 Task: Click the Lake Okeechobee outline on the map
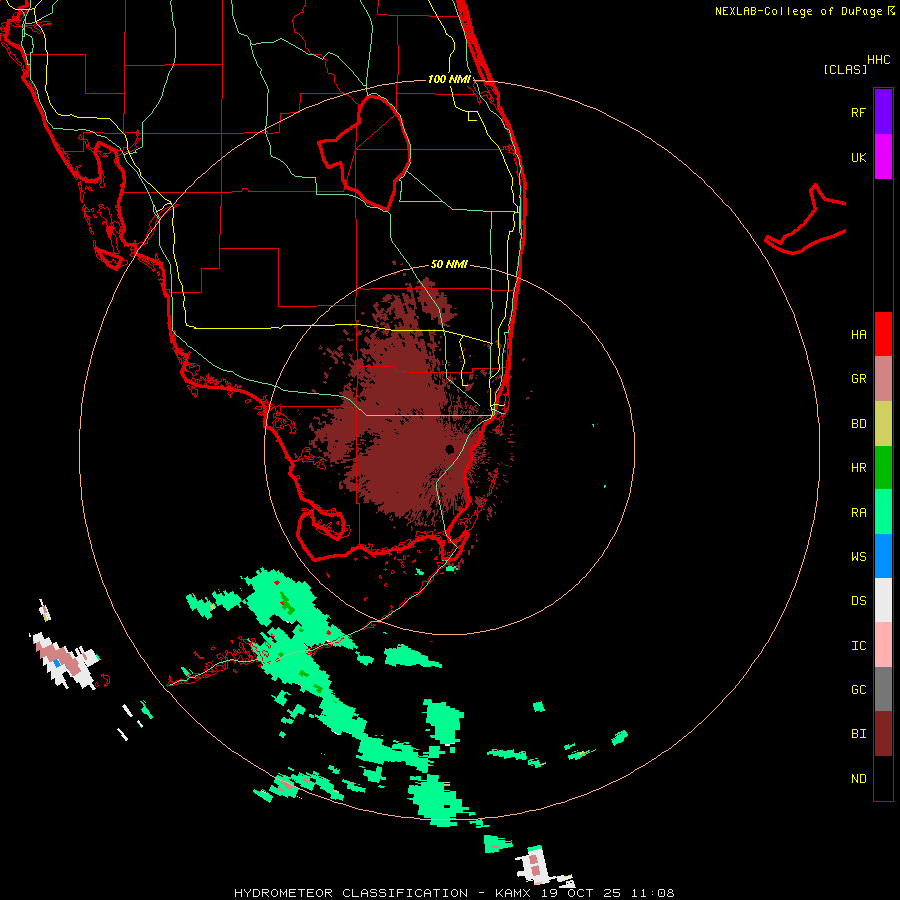[x=364, y=152]
